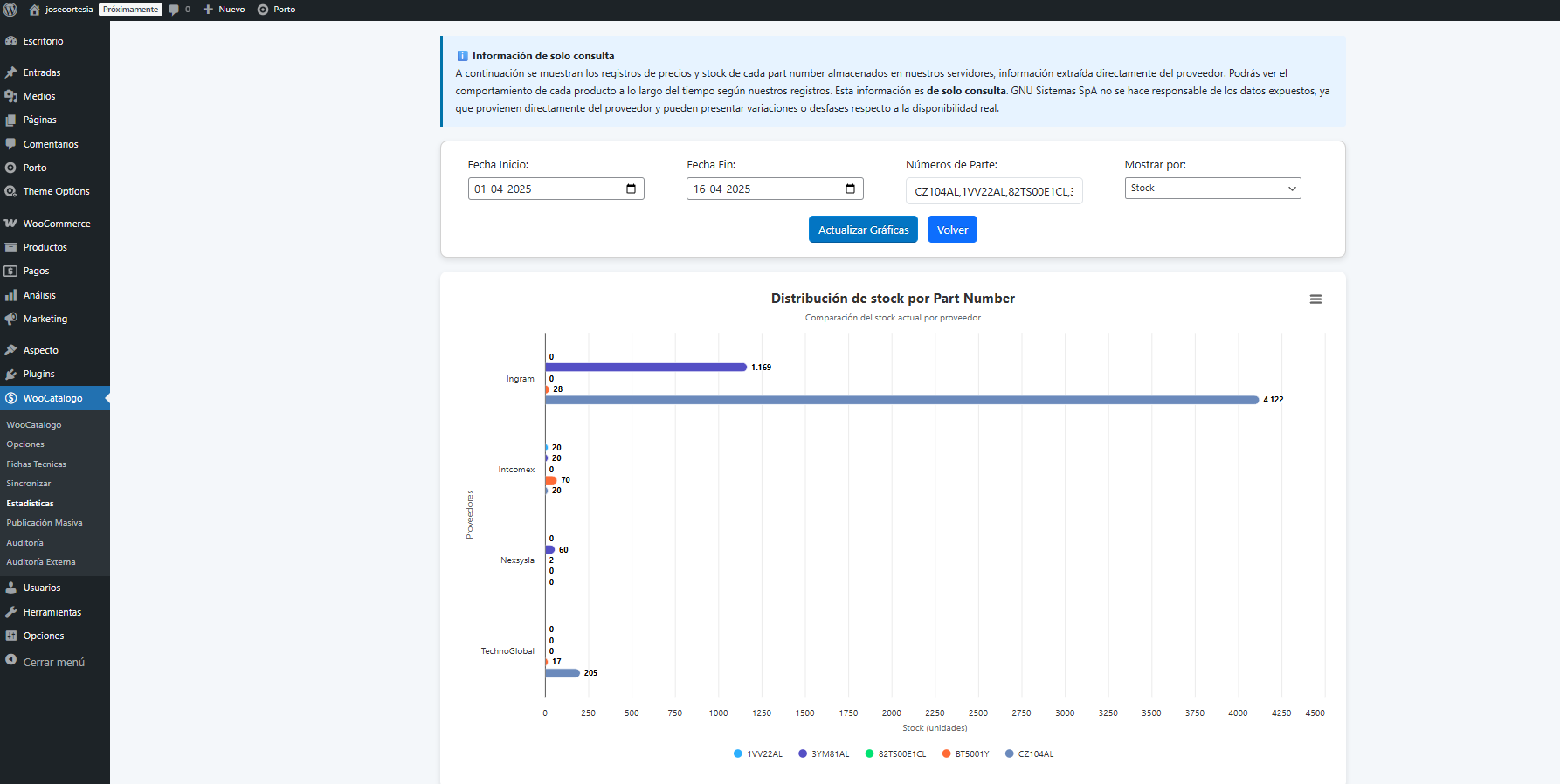Image resolution: width=1560 pixels, height=784 pixels.
Task: Open calendar picker for Fecha Inicio
Action: click(631, 189)
